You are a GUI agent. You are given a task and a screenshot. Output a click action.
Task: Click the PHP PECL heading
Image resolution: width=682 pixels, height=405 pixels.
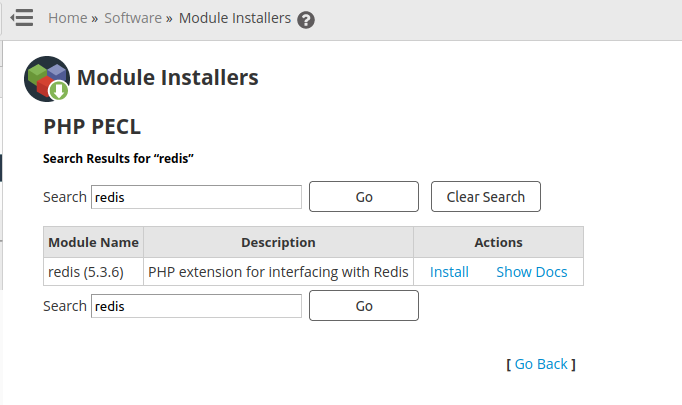click(x=92, y=127)
